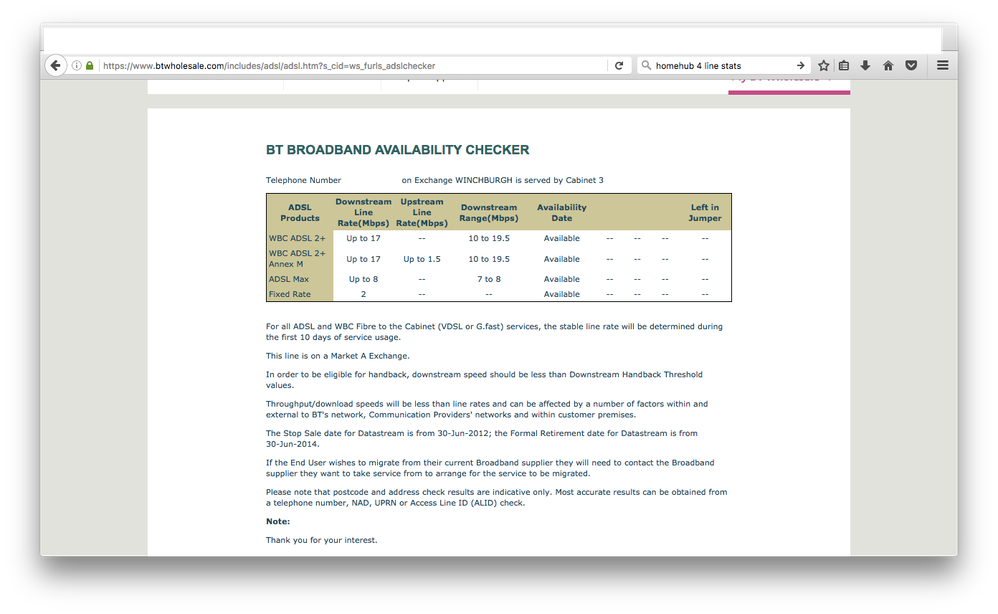
Task: Click 'Available' in the ADSL Max row
Action: [x=561, y=279]
